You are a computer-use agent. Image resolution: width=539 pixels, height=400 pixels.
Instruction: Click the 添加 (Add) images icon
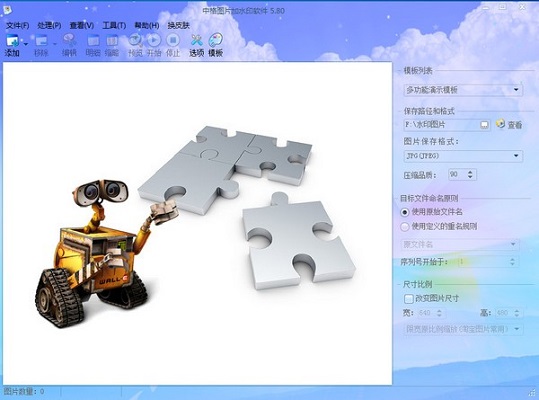click(12, 41)
